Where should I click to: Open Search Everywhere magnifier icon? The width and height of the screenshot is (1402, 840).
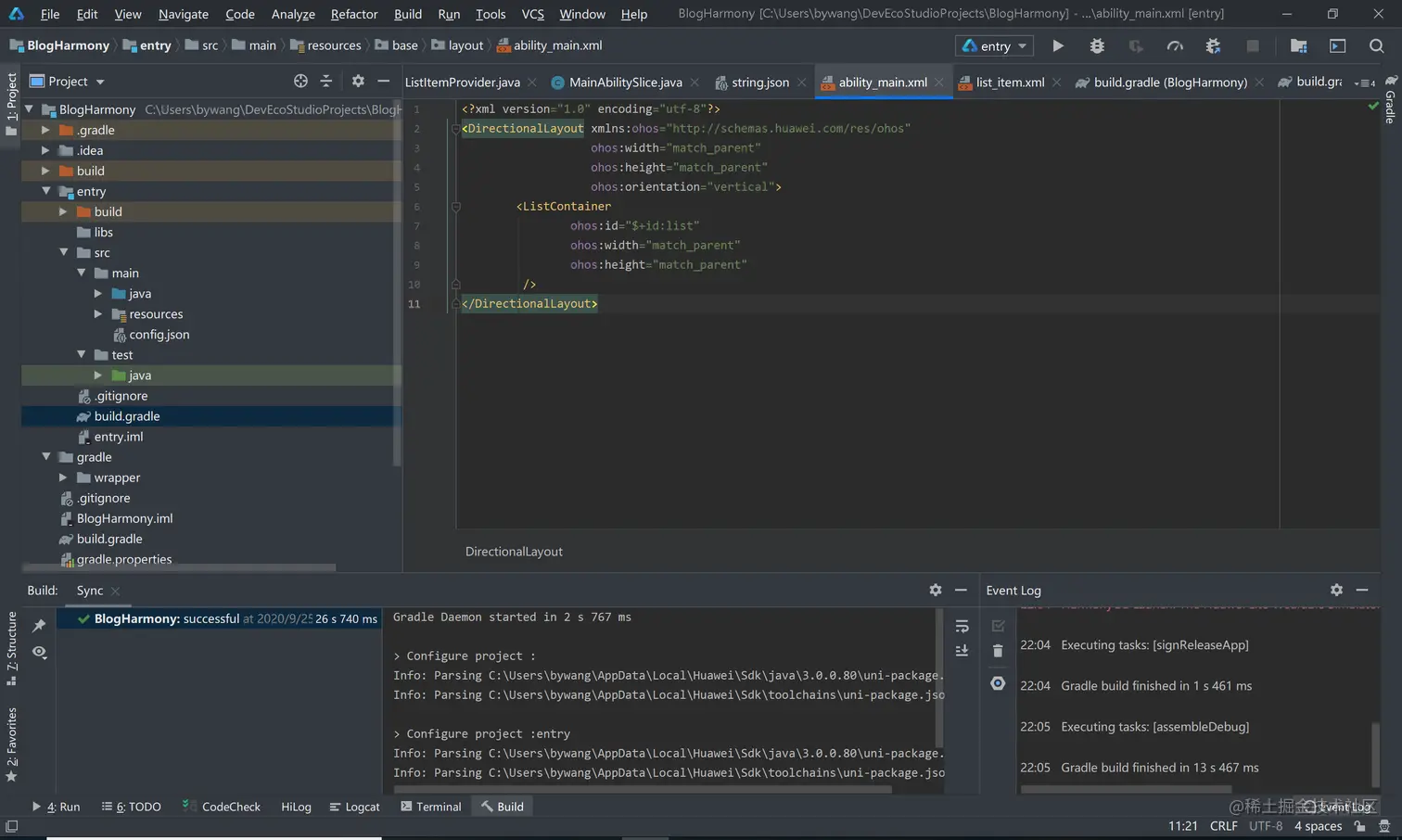(x=1376, y=45)
